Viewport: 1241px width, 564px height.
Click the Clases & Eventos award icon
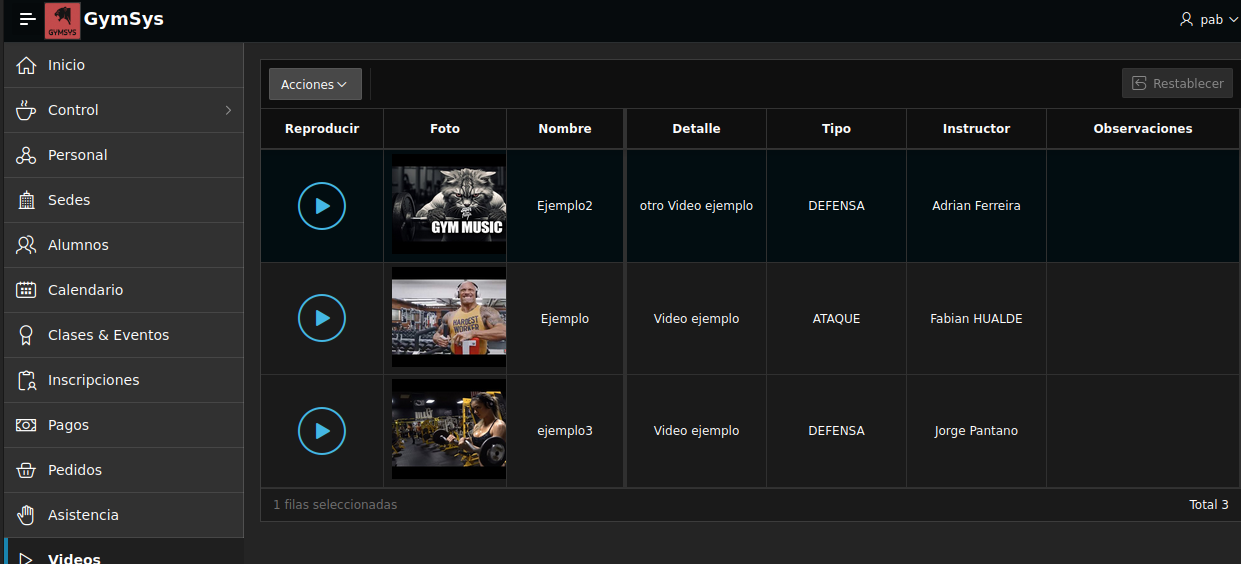tap(27, 335)
